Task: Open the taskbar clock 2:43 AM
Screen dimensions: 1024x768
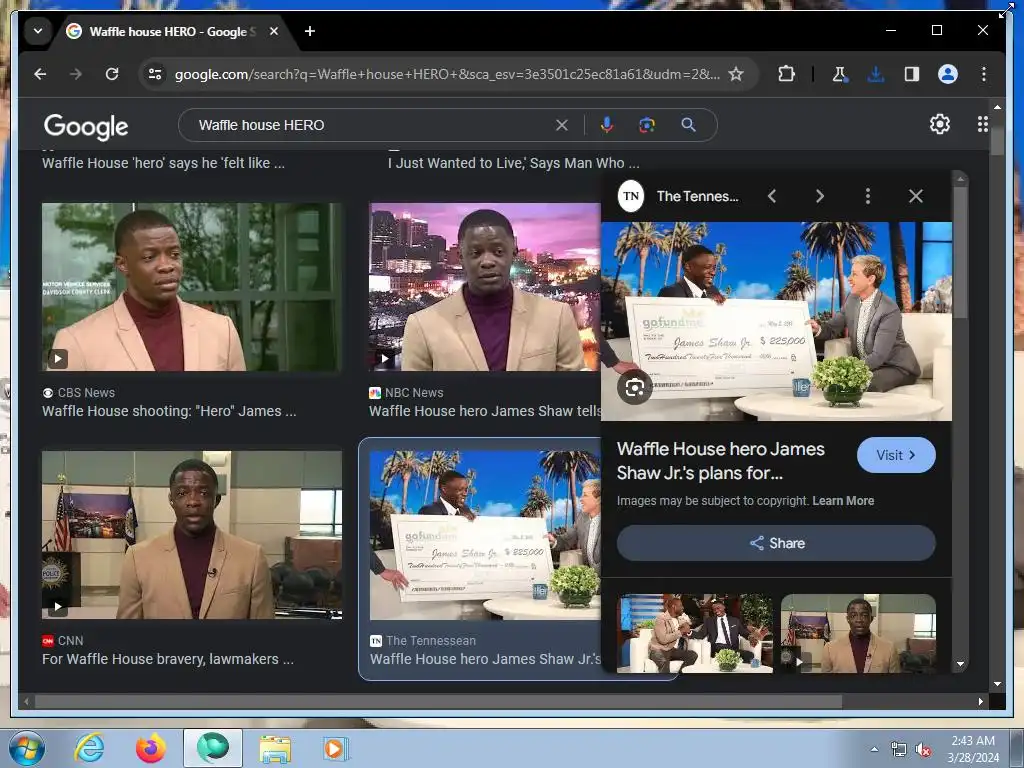Action: pos(973,749)
